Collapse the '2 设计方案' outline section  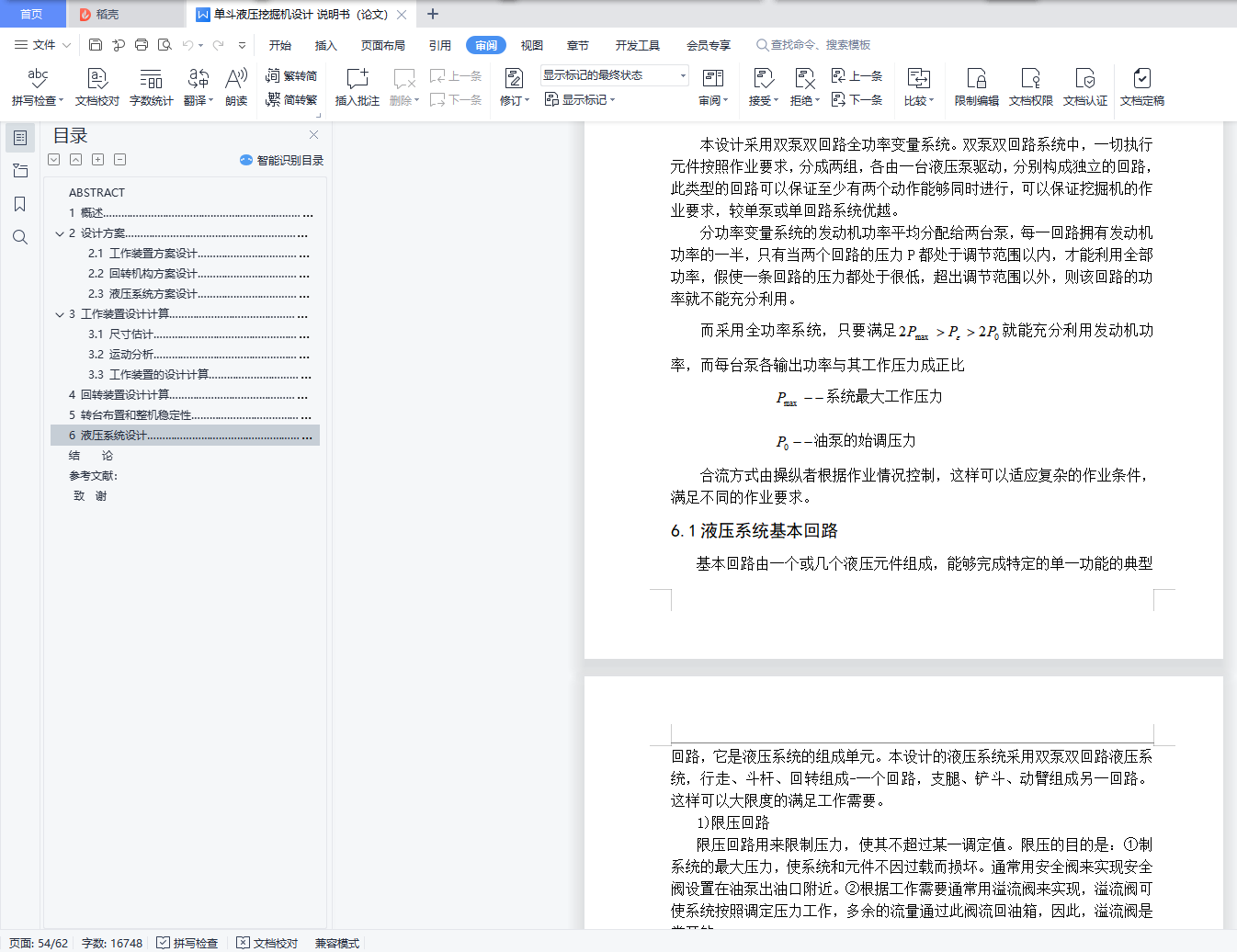(x=60, y=233)
